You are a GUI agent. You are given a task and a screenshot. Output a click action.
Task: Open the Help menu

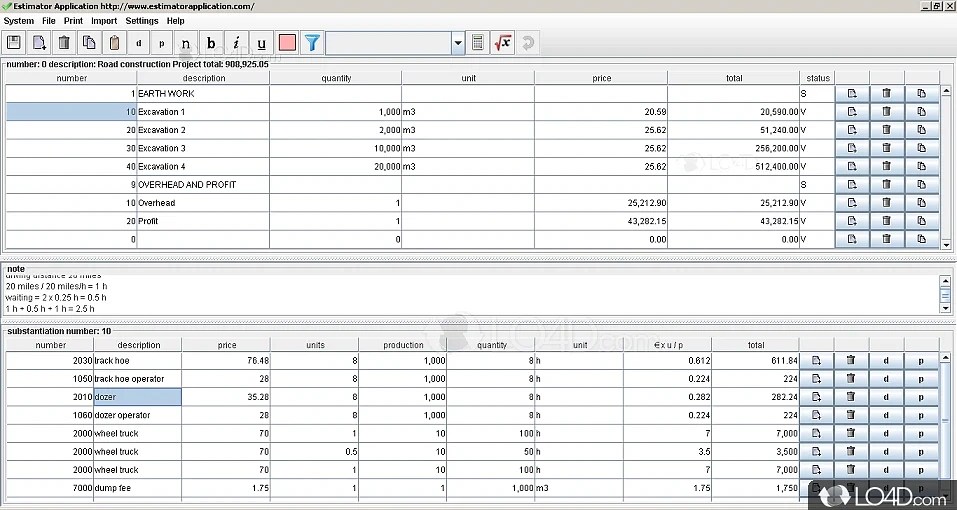tap(176, 21)
